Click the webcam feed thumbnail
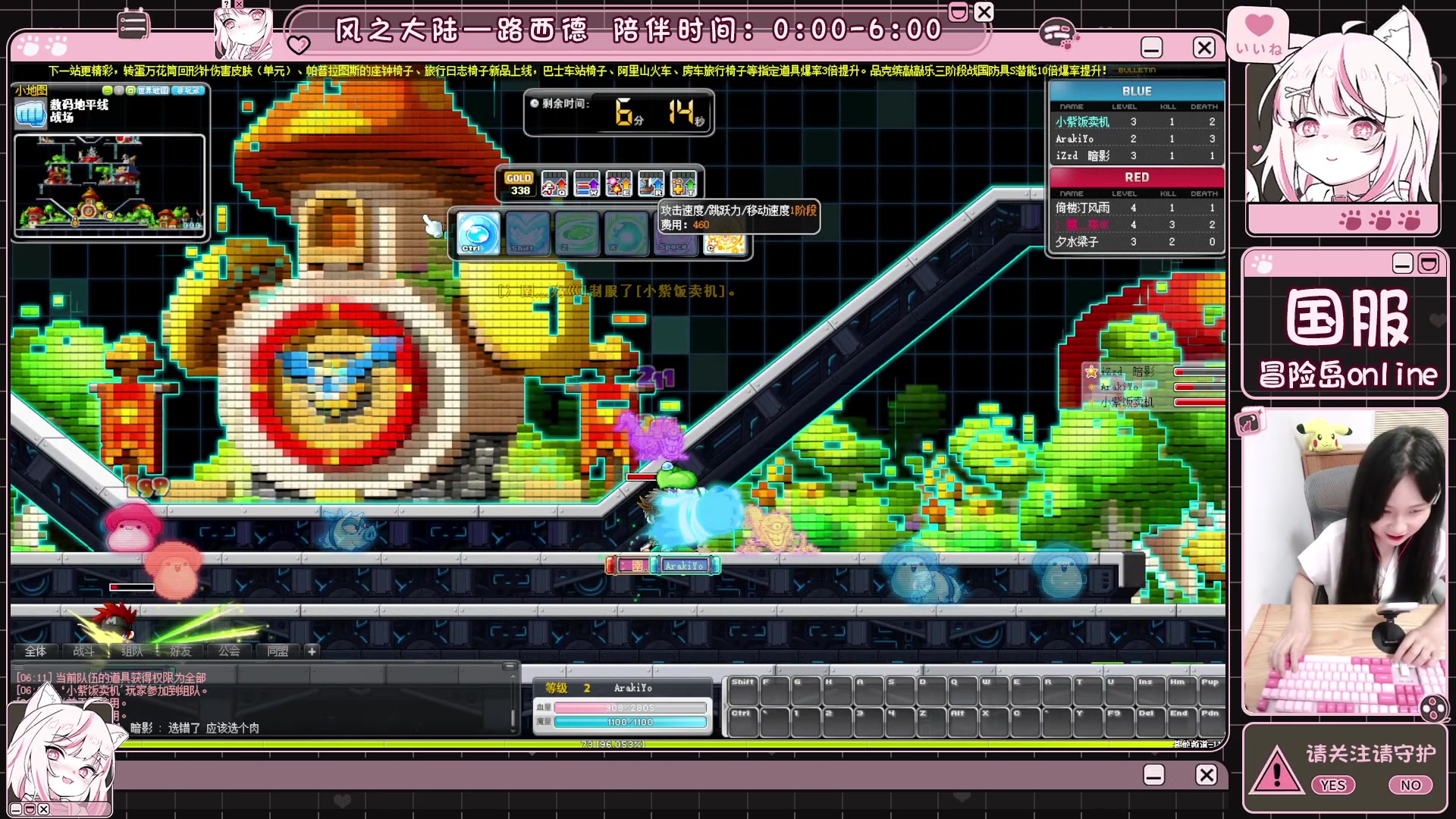Viewport: 1456px width, 819px height. pyautogui.click(x=1345, y=562)
